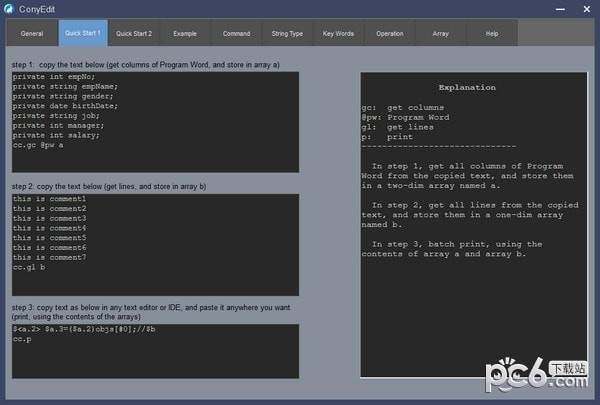Show the String Type tab
Viewport: 600px width, 405px height.
(x=287, y=33)
